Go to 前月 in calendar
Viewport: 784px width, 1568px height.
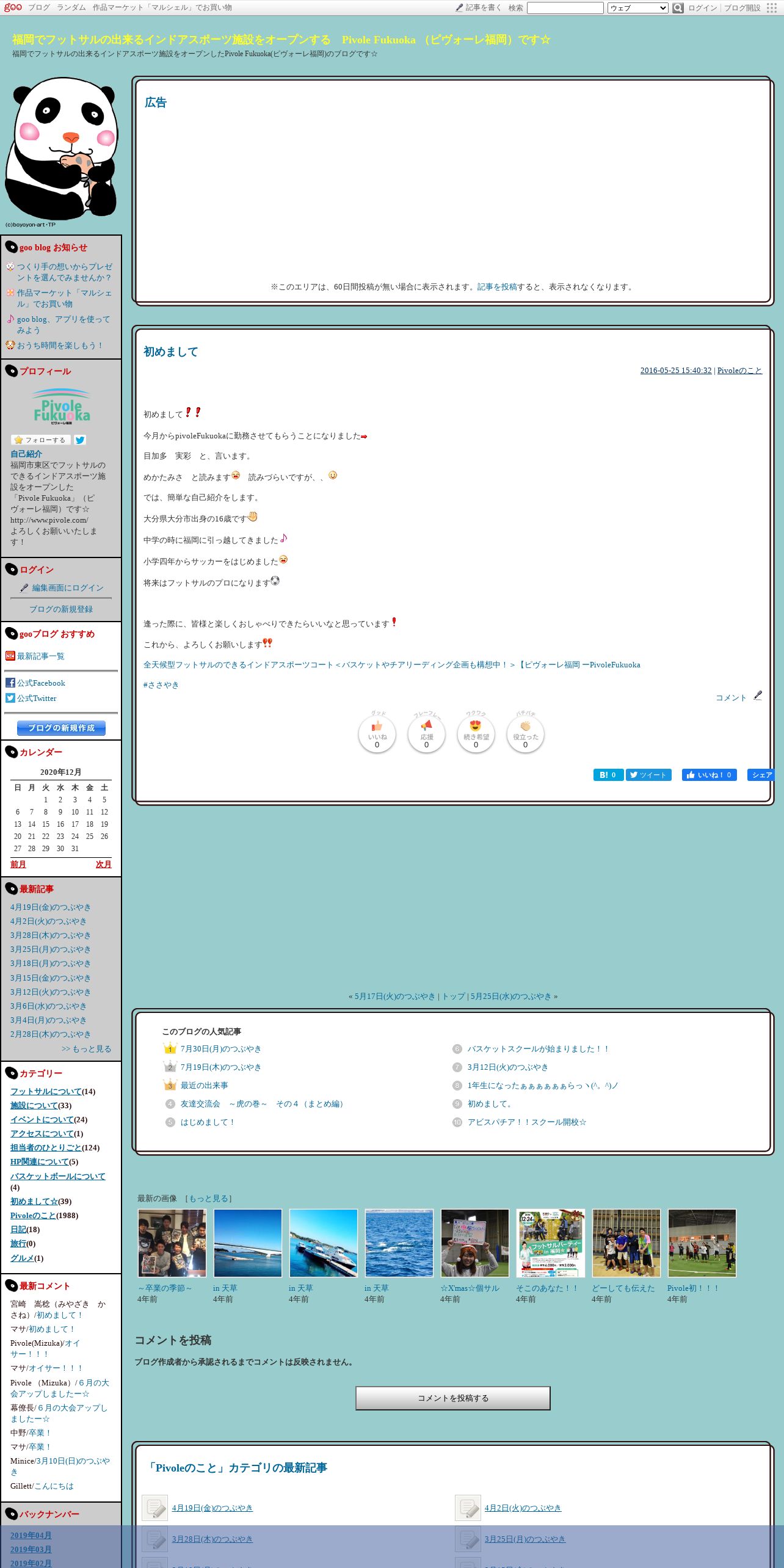18,865
